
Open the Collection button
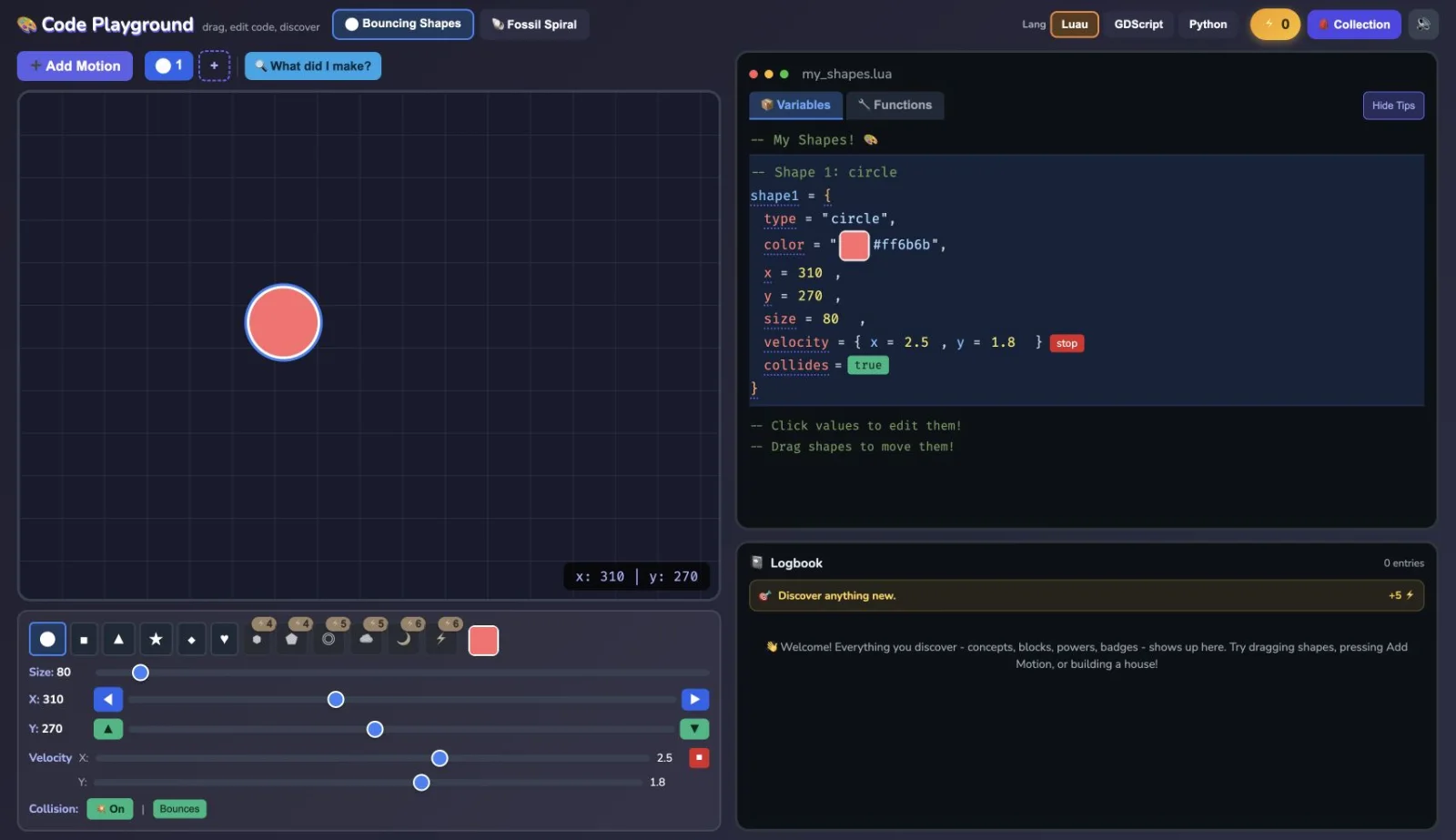click(x=1354, y=25)
